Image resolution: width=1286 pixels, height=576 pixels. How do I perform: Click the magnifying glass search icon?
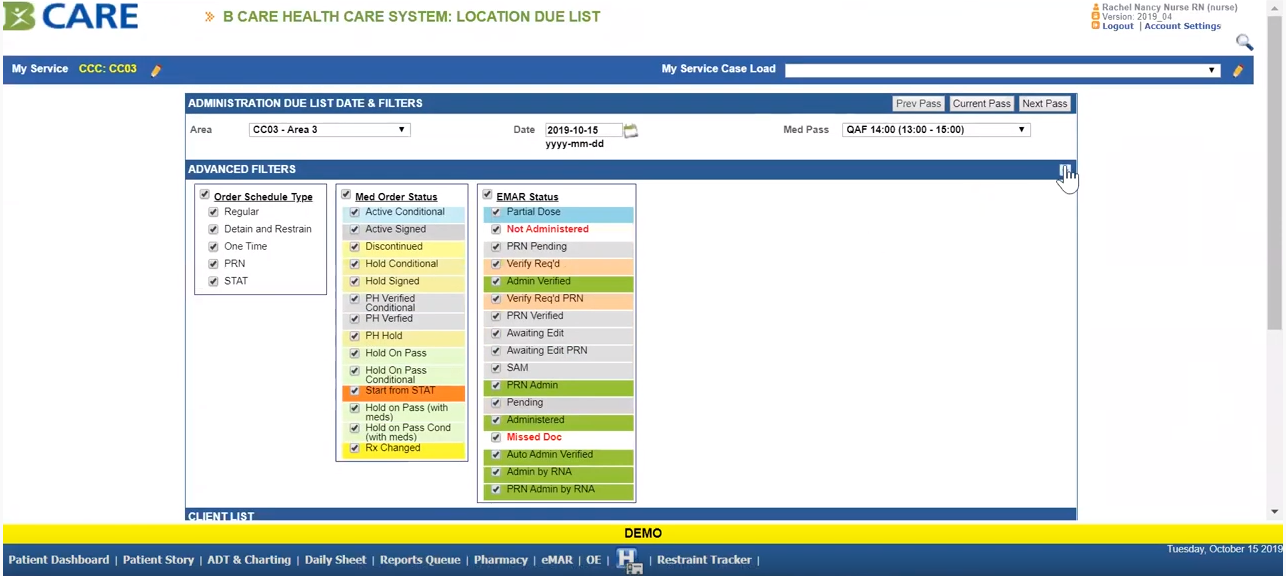click(x=1244, y=42)
